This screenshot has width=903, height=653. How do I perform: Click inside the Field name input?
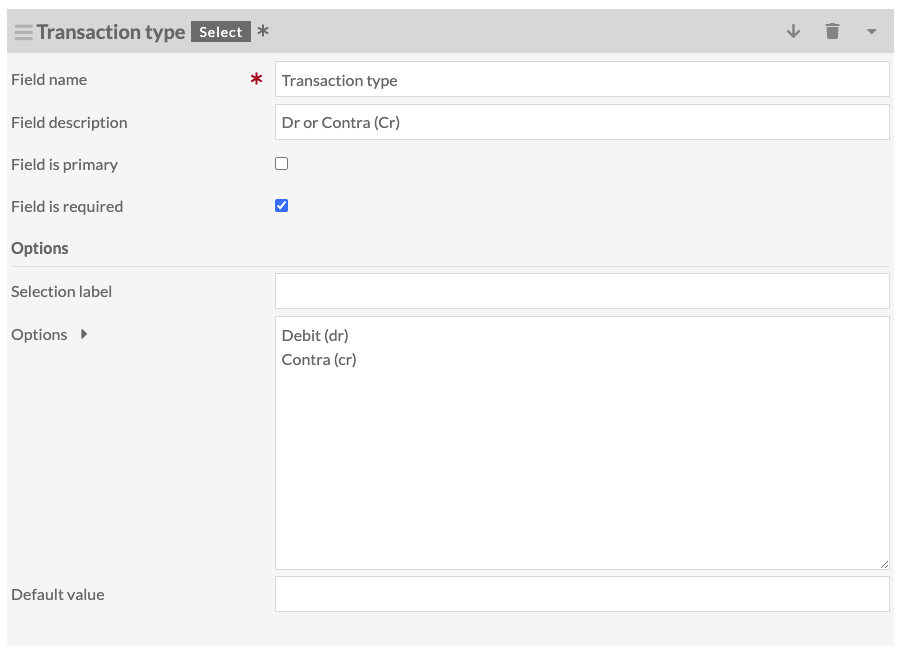click(580, 79)
